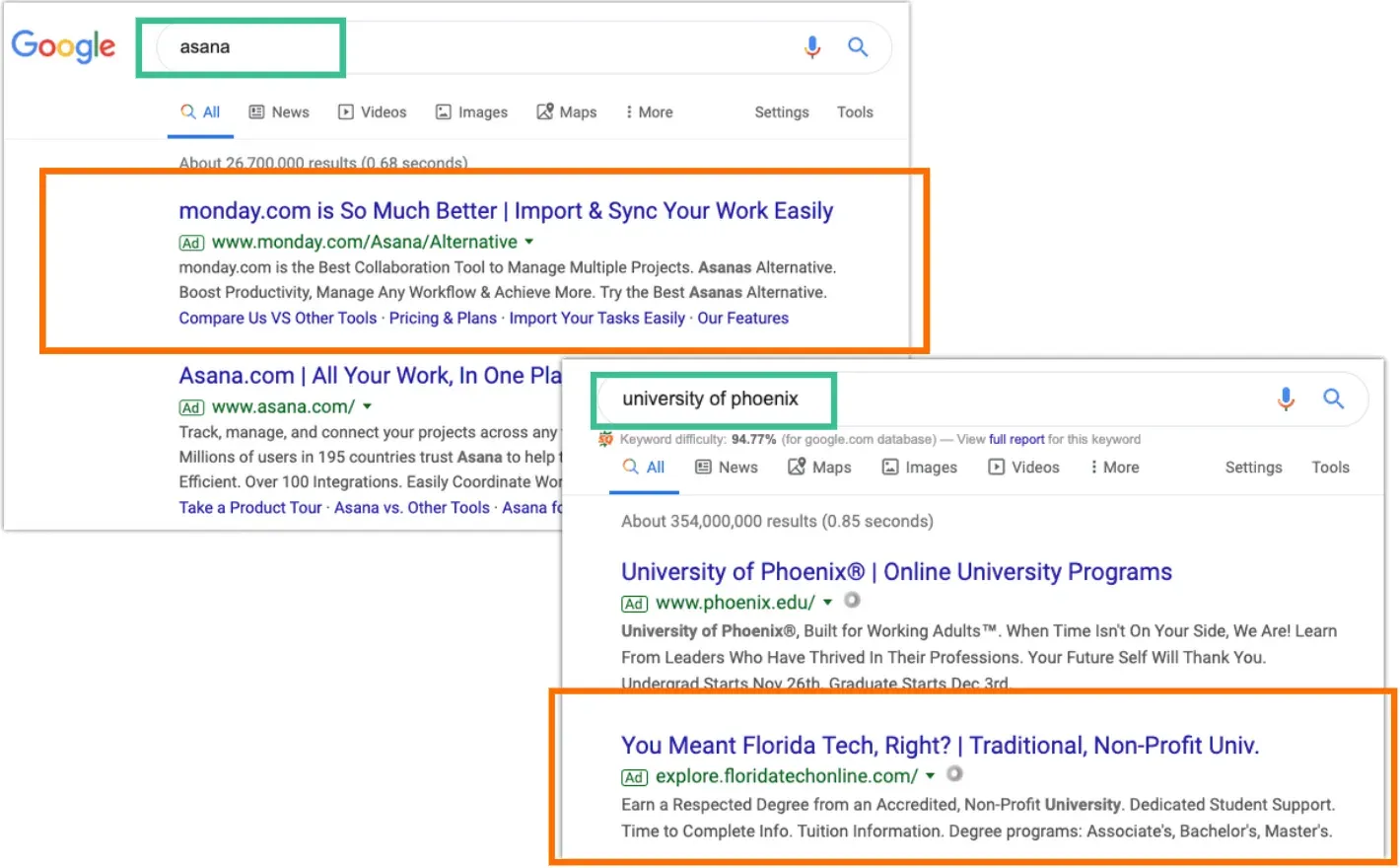
Task: Expand the arrow beside www.asana.com ad URL
Action: click(367, 405)
